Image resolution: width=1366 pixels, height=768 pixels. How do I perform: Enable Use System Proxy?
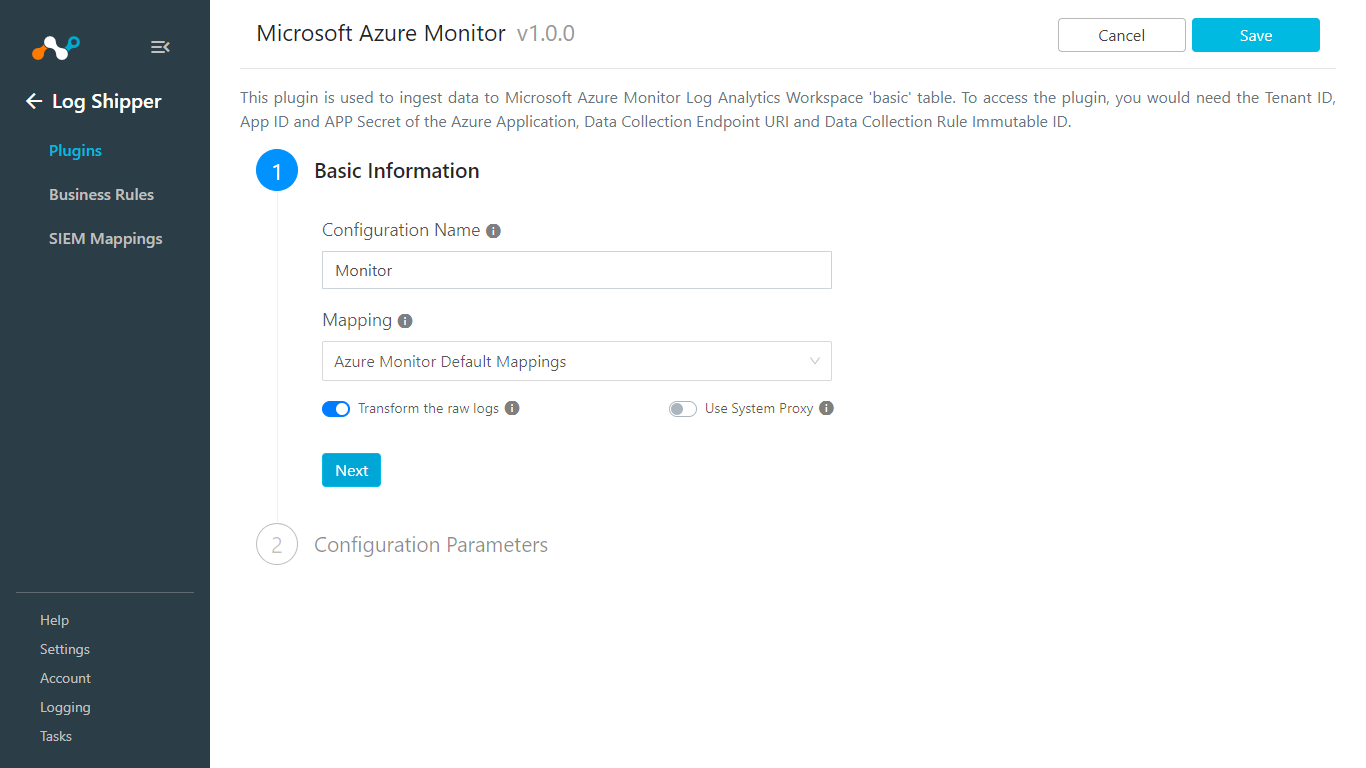682,409
